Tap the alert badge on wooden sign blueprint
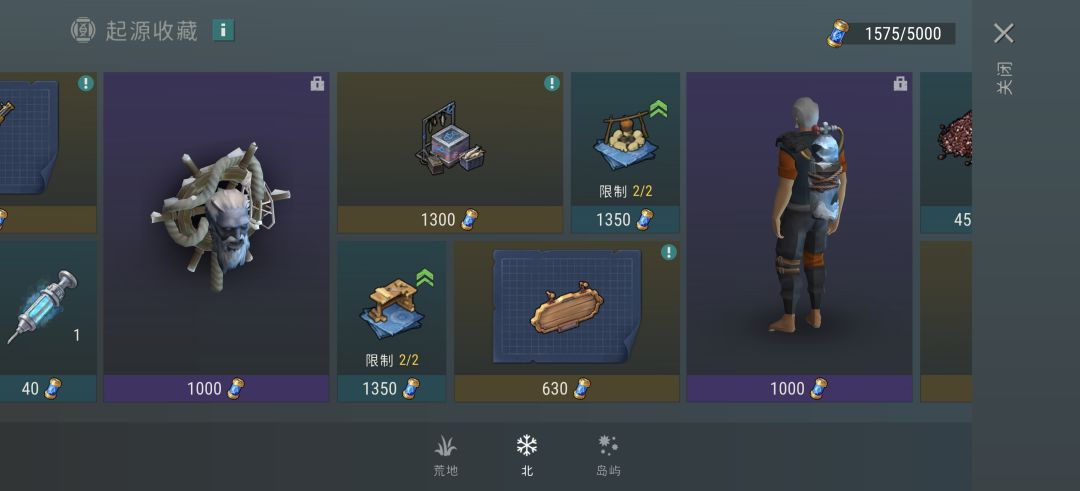The width and height of the screenshot is (1080, 491). [668, 252]
